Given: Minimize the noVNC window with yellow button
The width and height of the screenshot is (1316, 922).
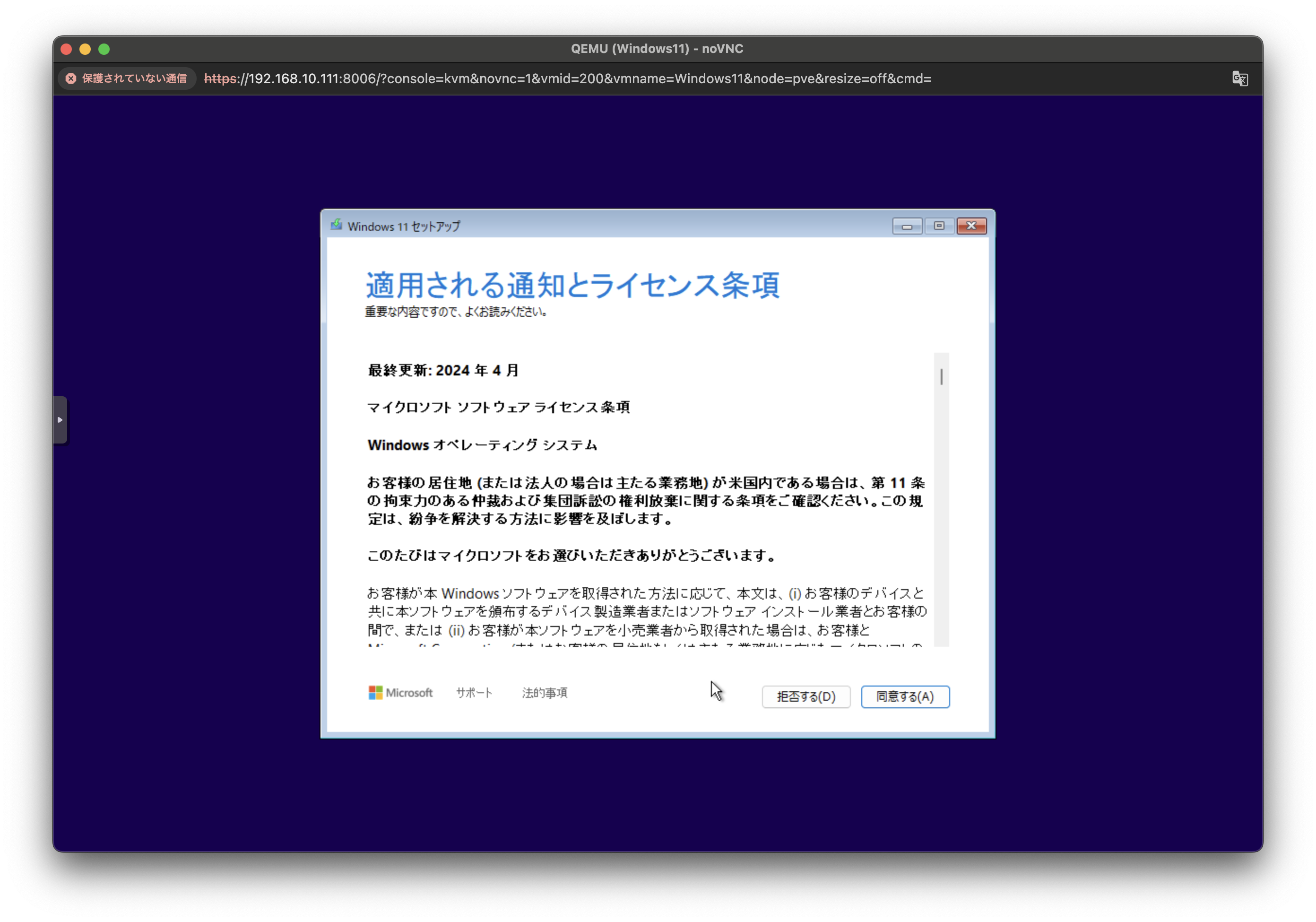Looking at the screenshot, I should (85, 49).
